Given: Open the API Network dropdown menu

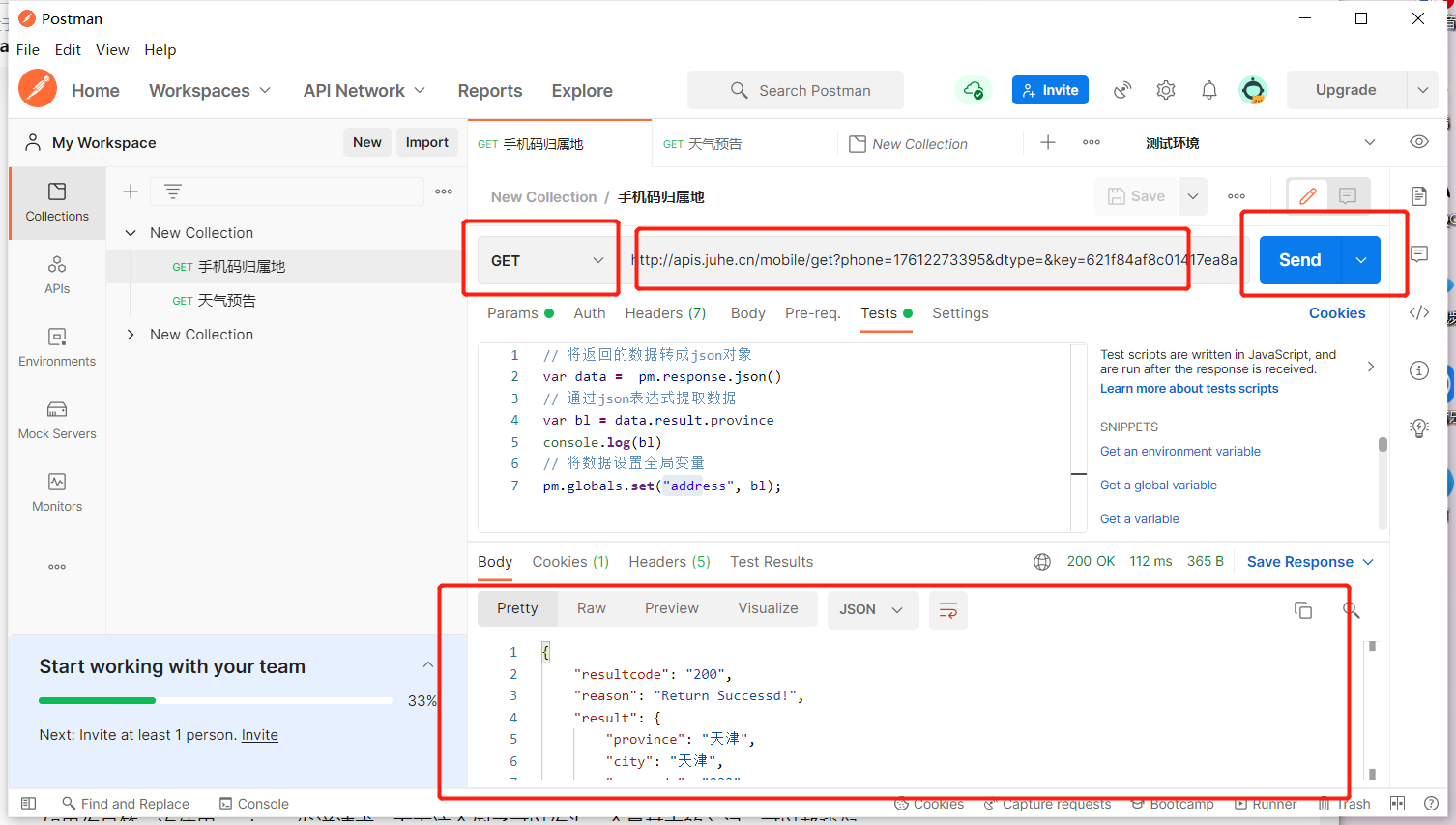Looking at the screenshot, I should pos(364,90).
